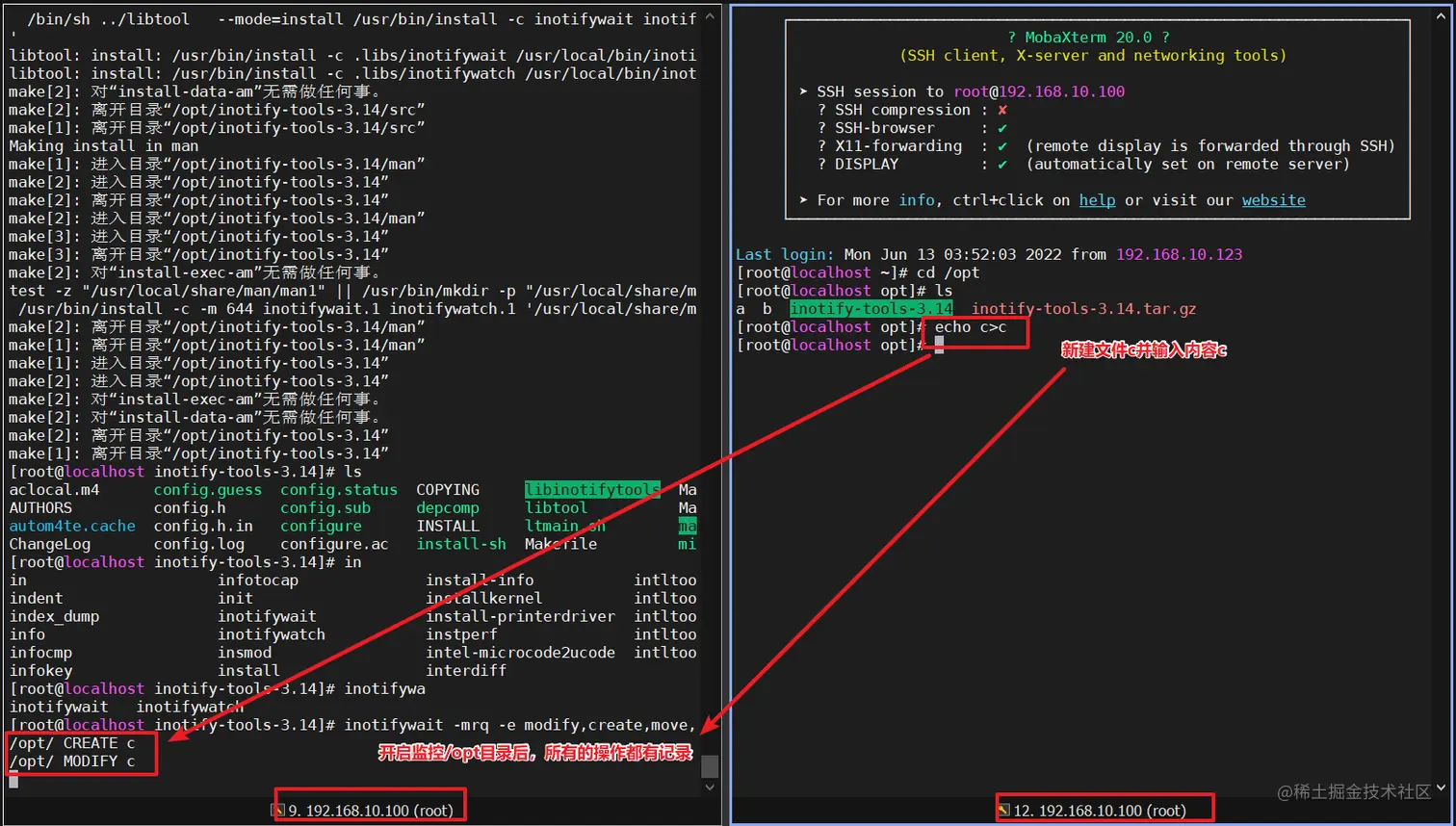The width and height of the screenshot is (1456, 826).
Task: Click 'install-printerdriver' in command completion list
Action: tap(520, 617)
